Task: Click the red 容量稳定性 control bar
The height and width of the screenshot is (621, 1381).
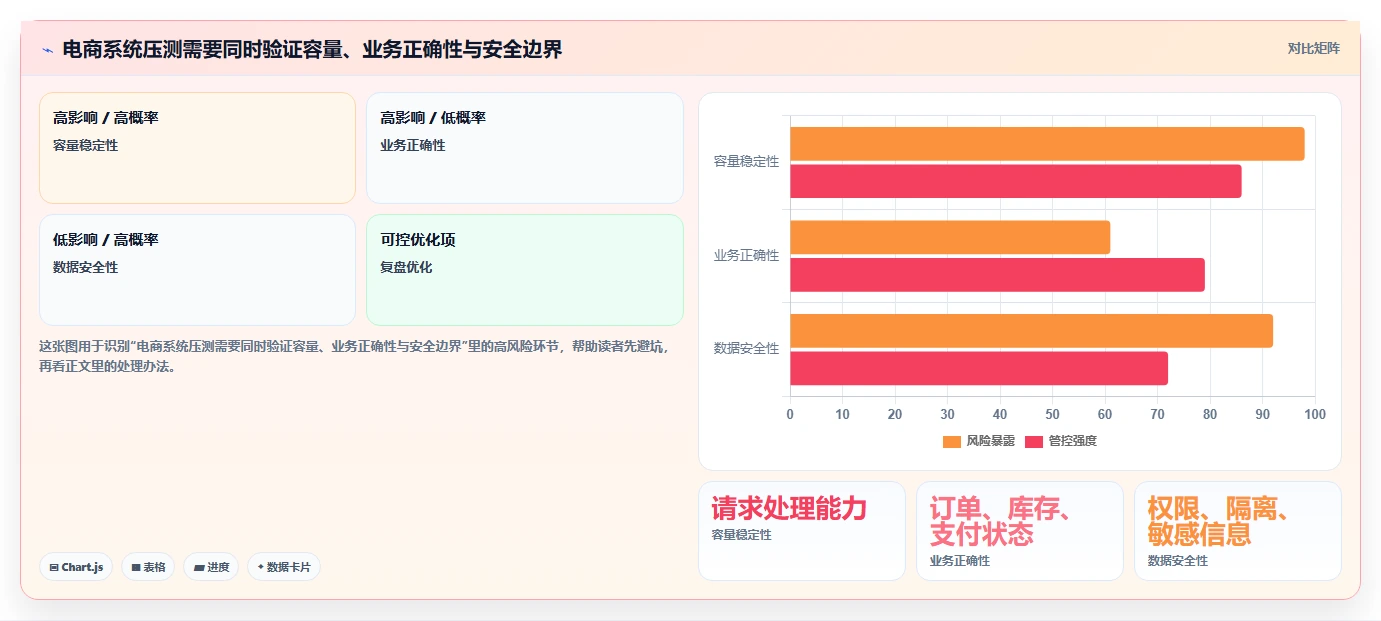Action: [x=1016, y=181]
